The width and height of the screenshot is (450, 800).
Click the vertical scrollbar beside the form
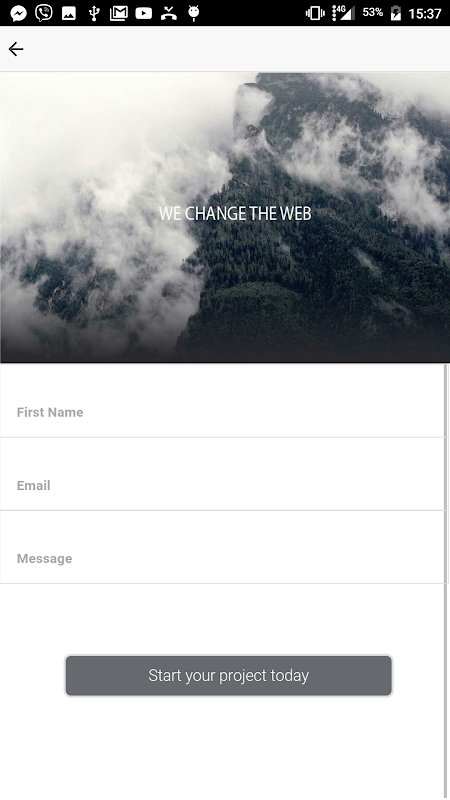pos(446,582)
